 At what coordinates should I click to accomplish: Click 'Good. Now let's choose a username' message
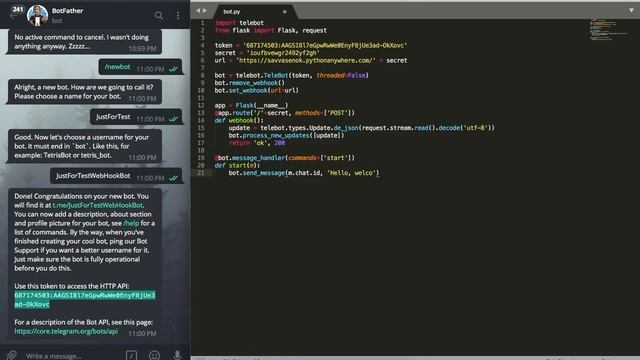click(x=84, y=146)
